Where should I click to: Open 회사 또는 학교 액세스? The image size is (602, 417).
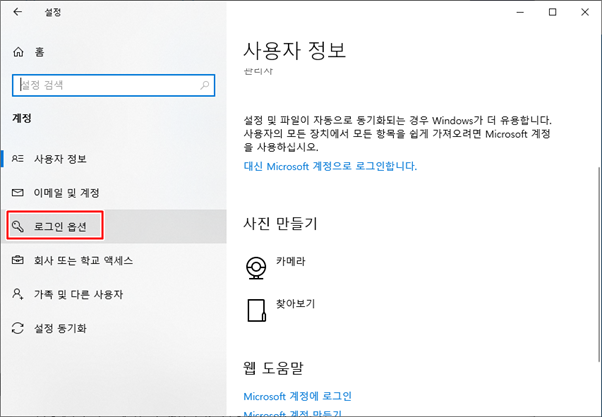(113, 260)
